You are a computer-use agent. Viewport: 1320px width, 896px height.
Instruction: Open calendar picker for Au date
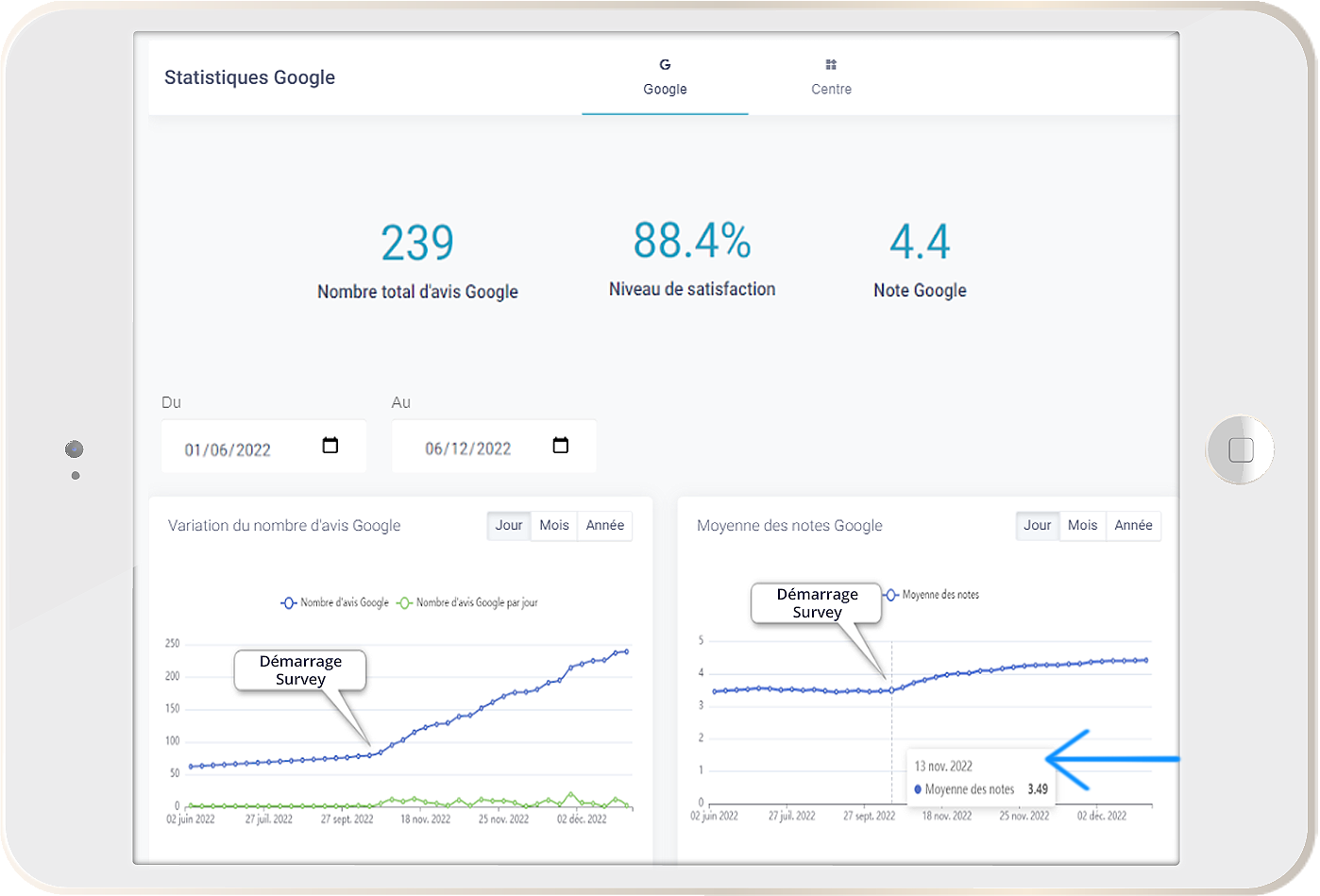point(561,445)
